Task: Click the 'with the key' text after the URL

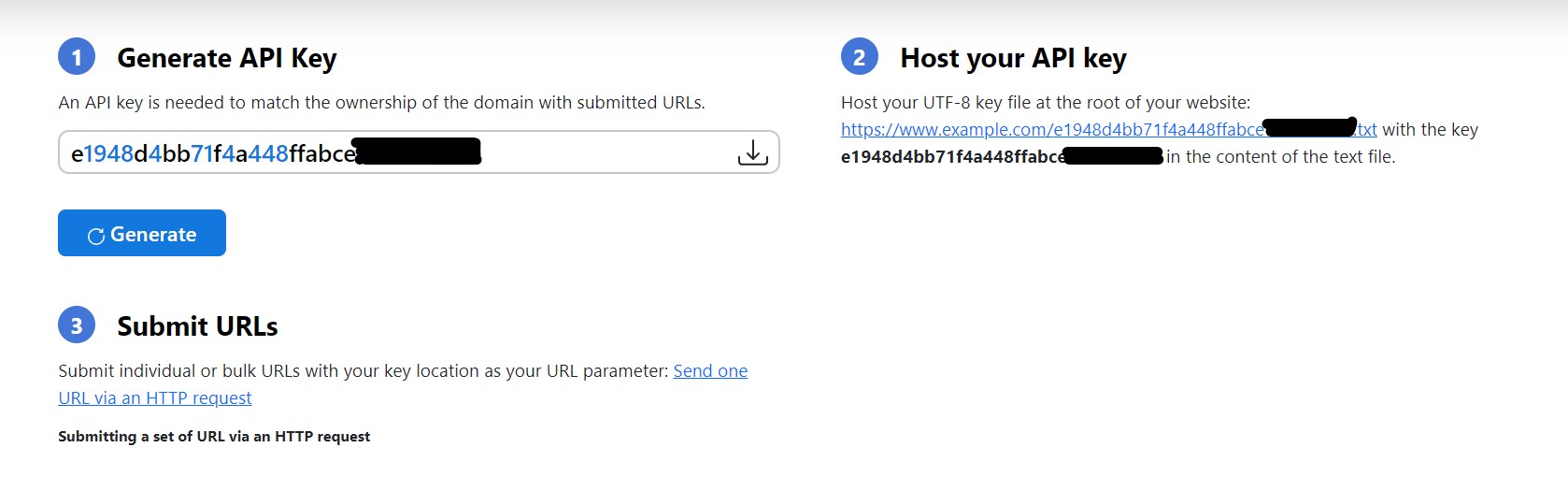Action: [1430, 130]
